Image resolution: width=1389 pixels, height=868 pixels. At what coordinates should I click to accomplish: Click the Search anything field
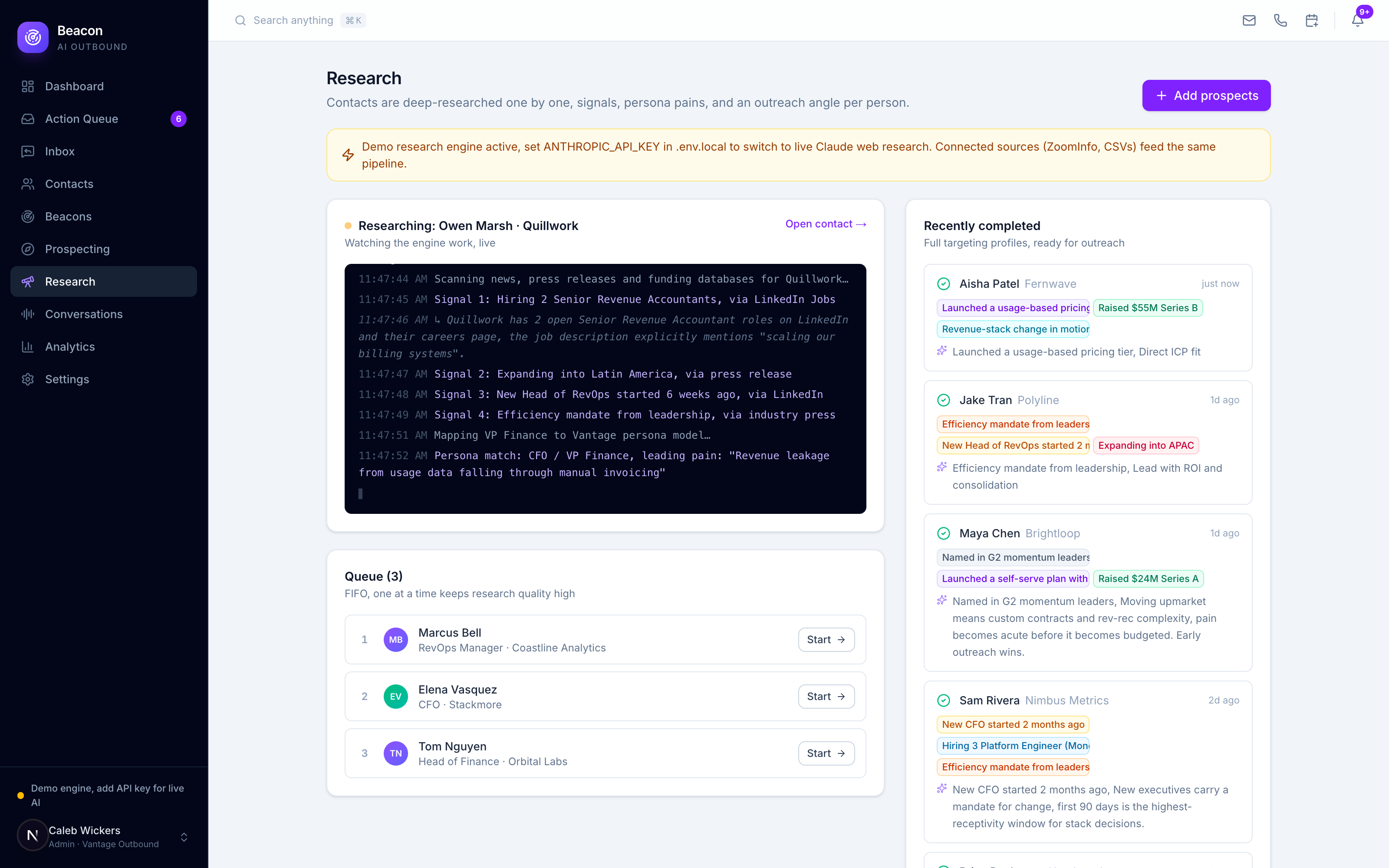pos(300,21)
